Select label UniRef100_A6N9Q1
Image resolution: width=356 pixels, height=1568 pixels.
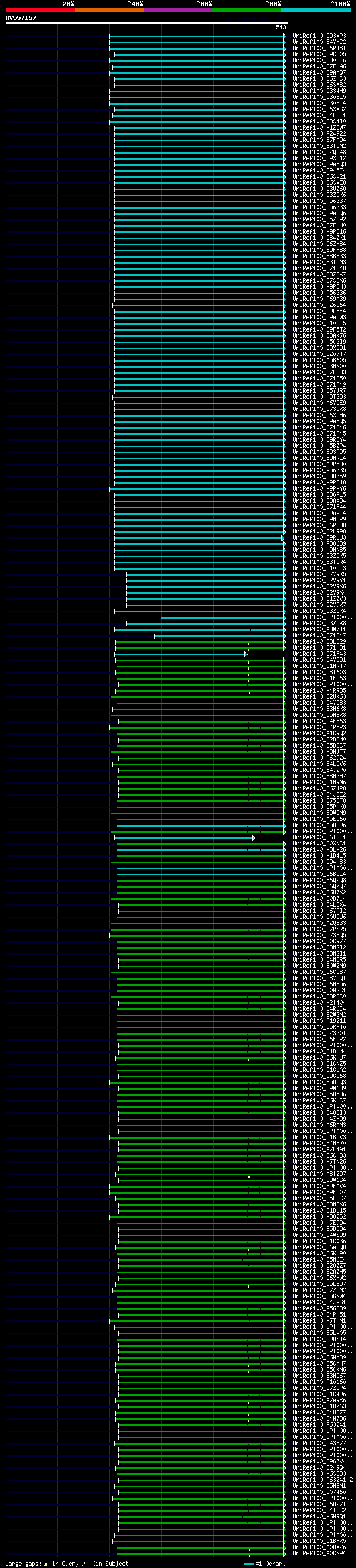point(319,1516)
